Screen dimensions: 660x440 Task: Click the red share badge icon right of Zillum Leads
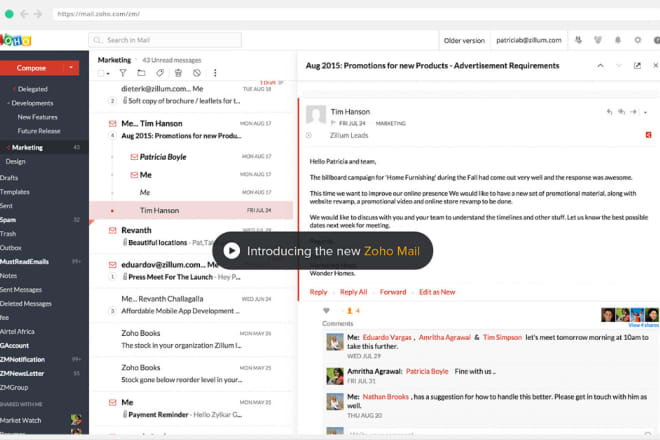click(x=648, y=135)
